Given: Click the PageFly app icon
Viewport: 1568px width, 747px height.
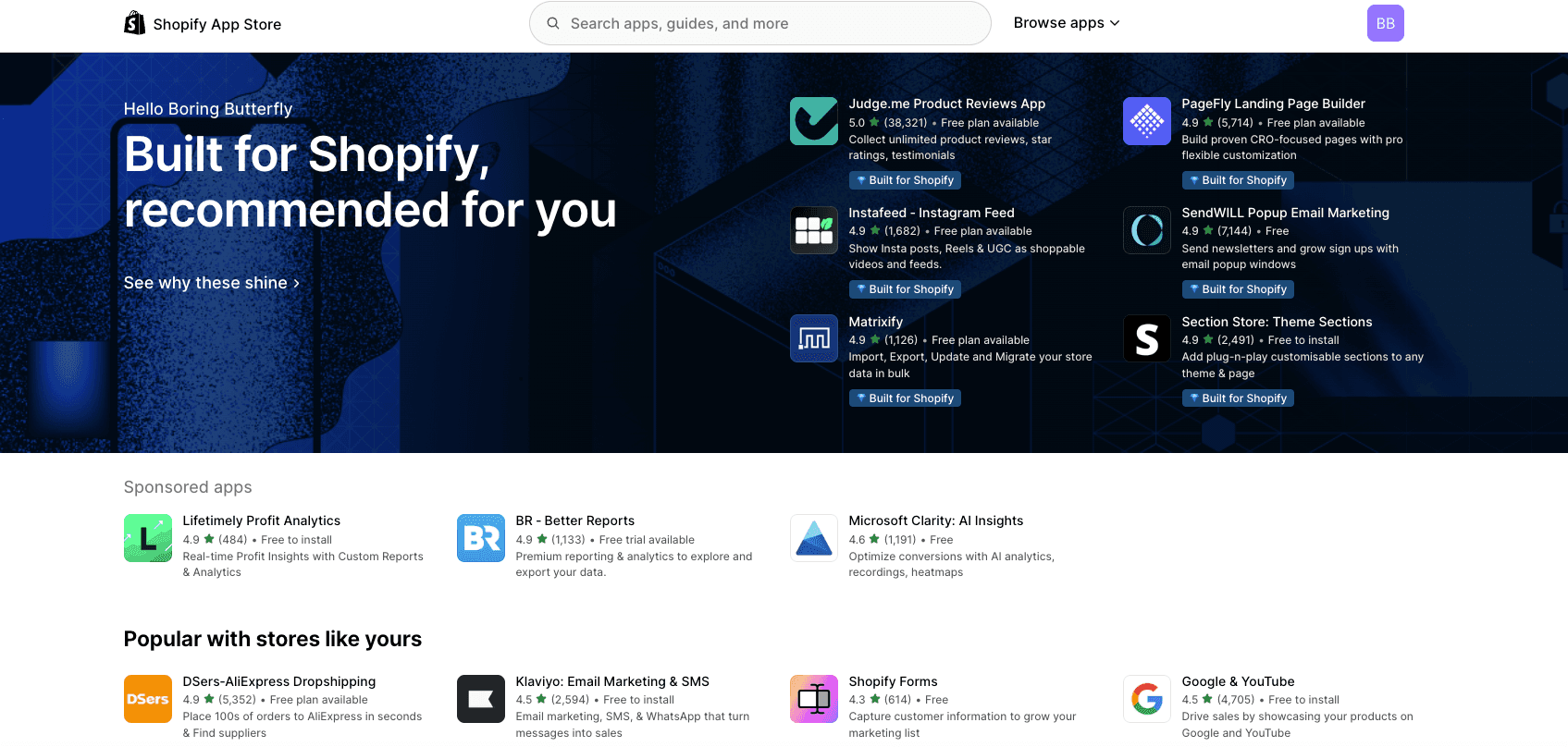Looking at the screenshot, I should click(1147, 121).
